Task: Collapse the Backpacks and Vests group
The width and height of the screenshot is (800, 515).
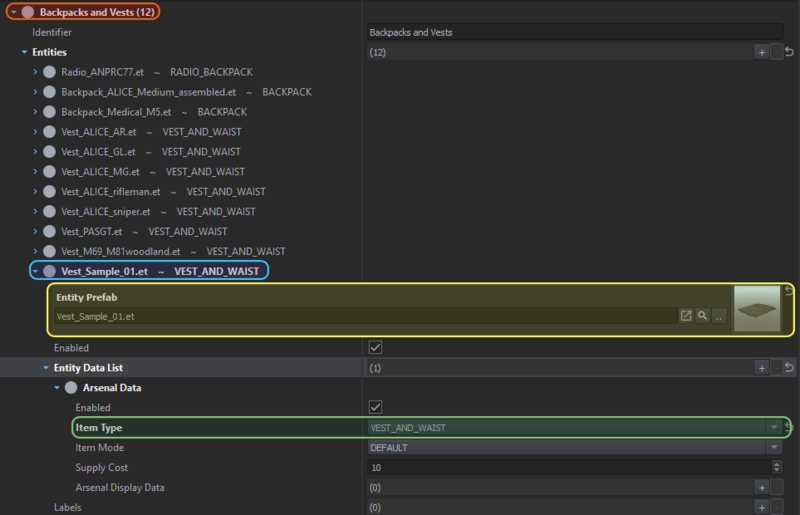Action: coord(14,12)
